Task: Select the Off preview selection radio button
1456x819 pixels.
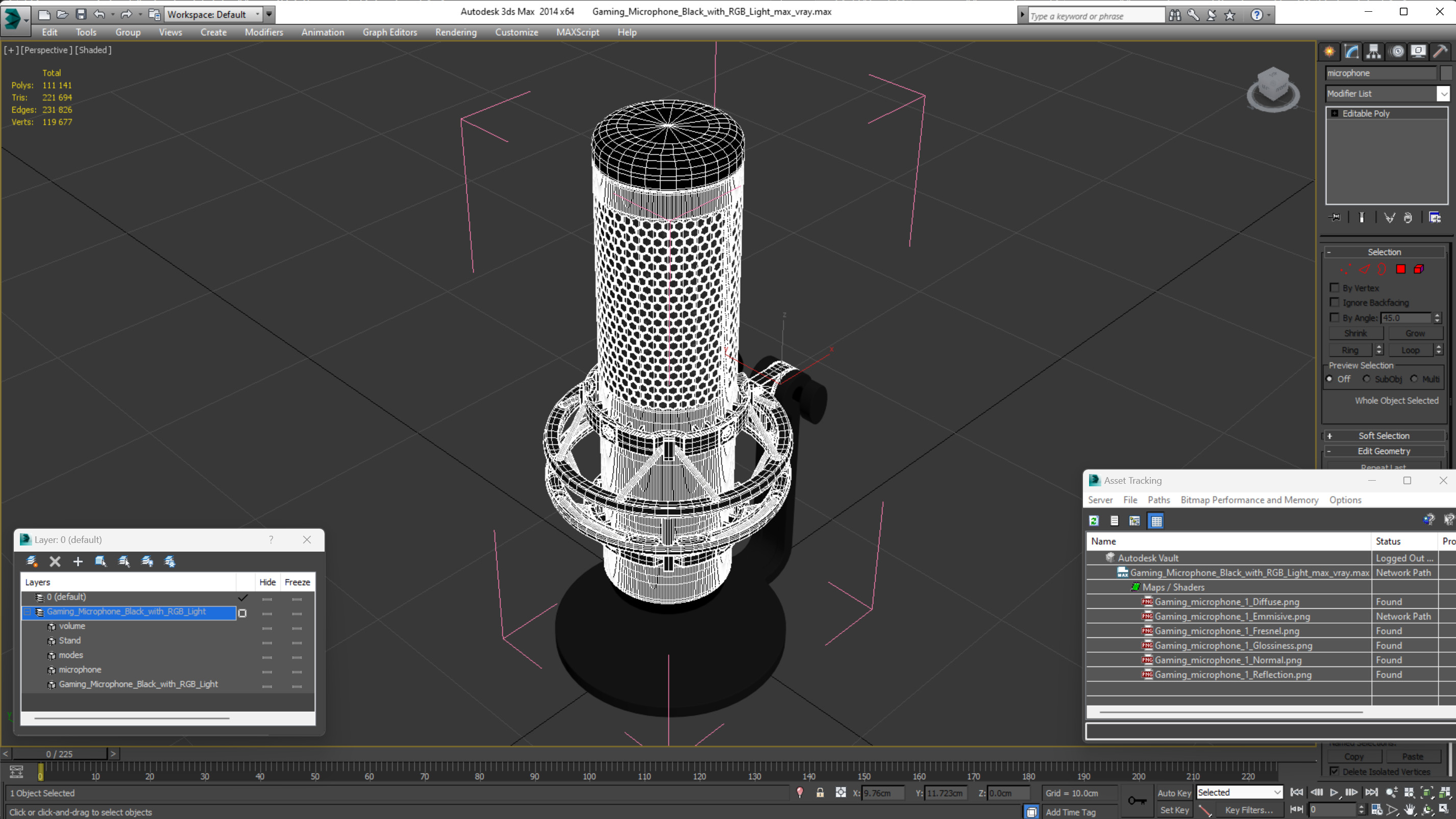Action: [1329, 379]
